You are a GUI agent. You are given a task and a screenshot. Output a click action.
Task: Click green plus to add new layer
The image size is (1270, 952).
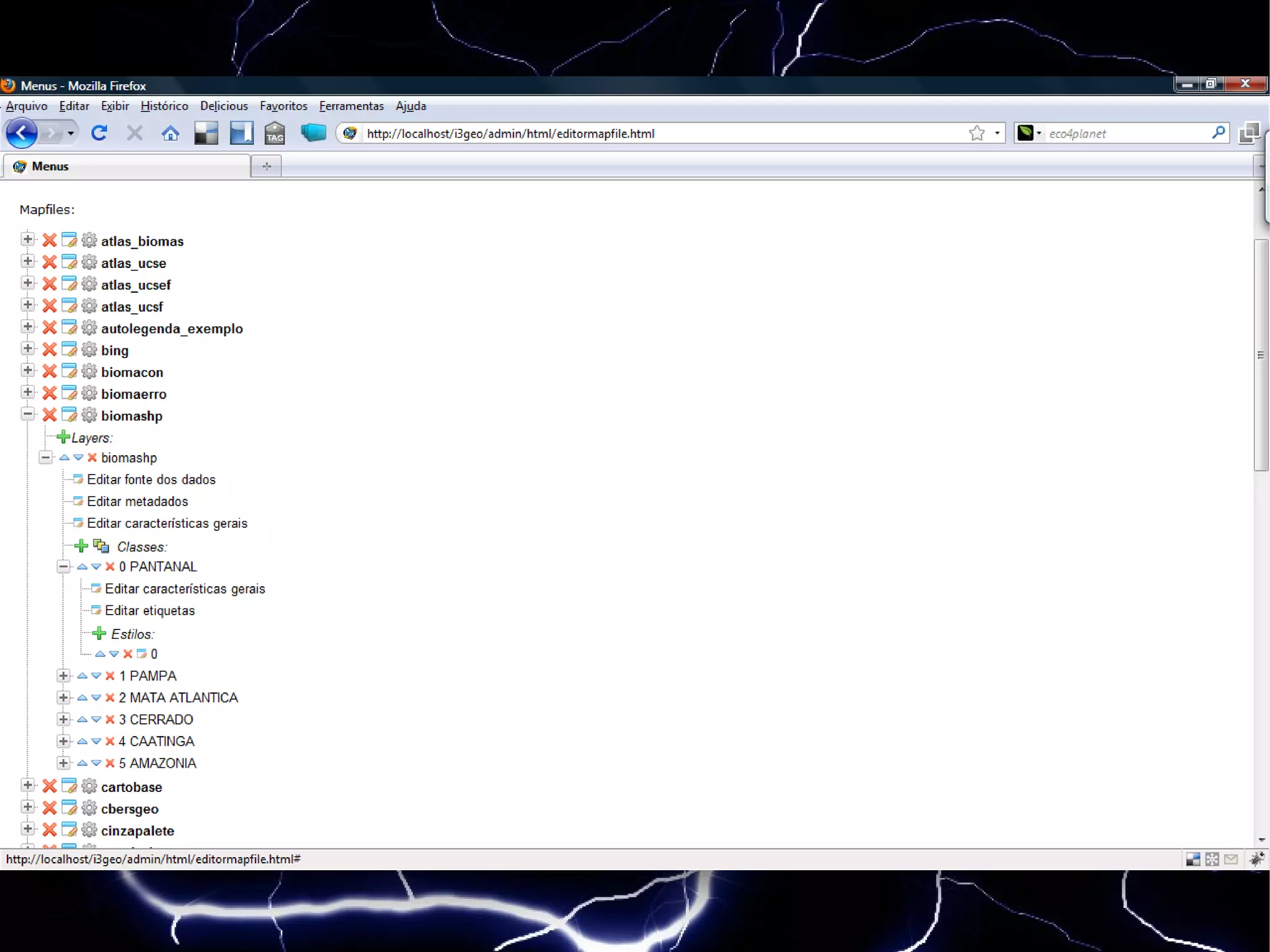(63, 437)
